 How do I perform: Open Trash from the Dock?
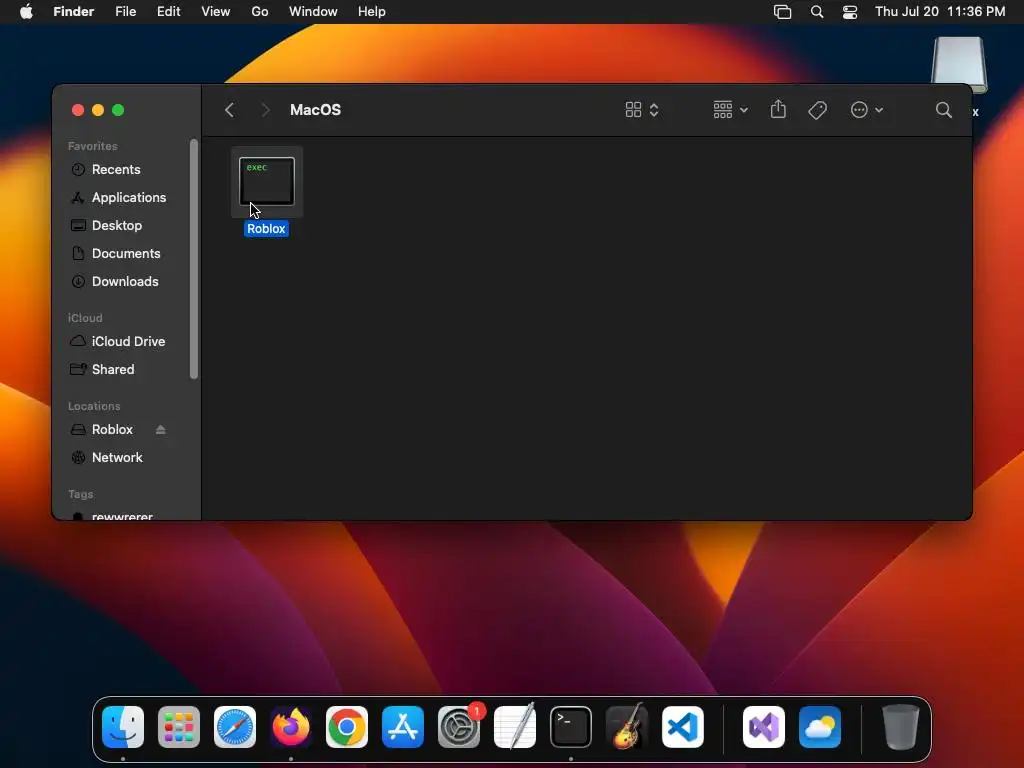pyautogui.click(x=901, y=727)
